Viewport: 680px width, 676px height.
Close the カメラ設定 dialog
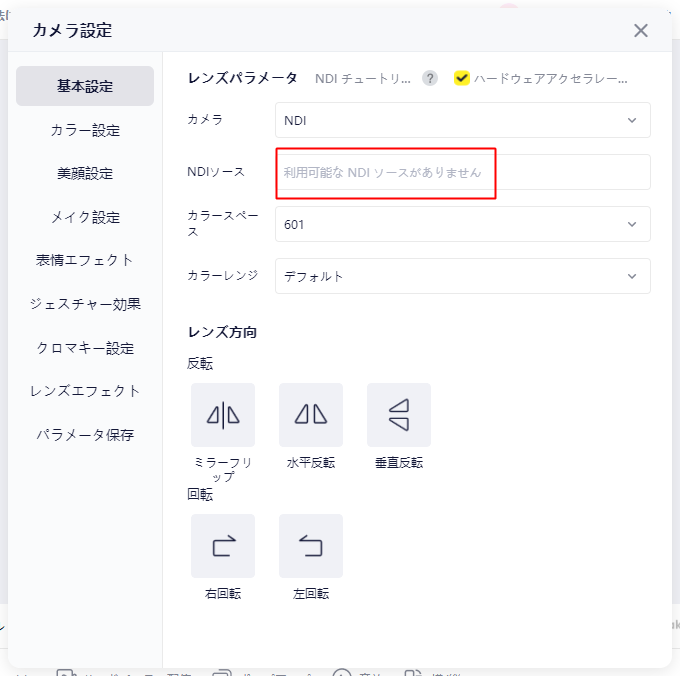(641, 30)
